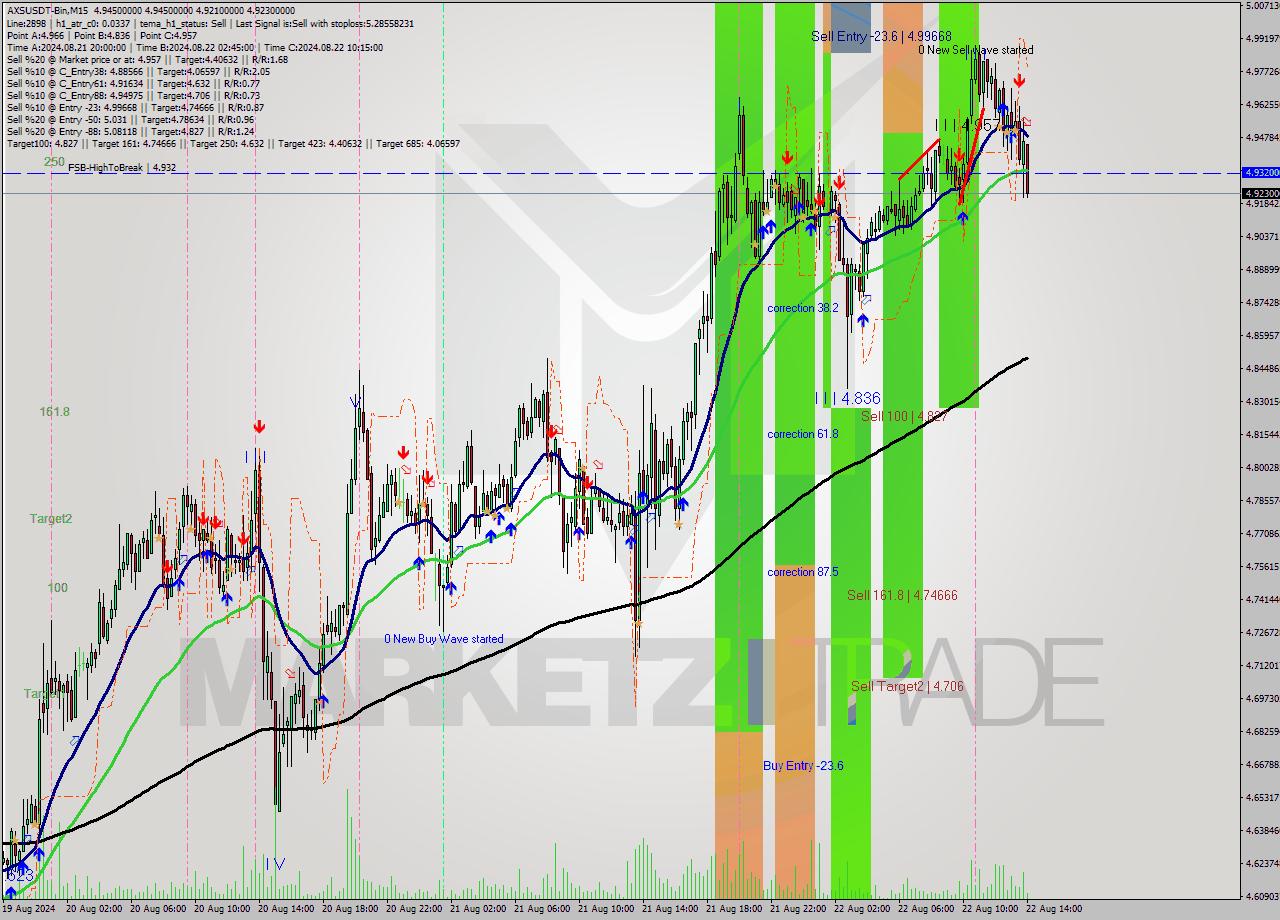Select the 'FSB-HighToBreak | 4.932' line label
Screen dimensions: 1280x920
(x=122, y=168)
